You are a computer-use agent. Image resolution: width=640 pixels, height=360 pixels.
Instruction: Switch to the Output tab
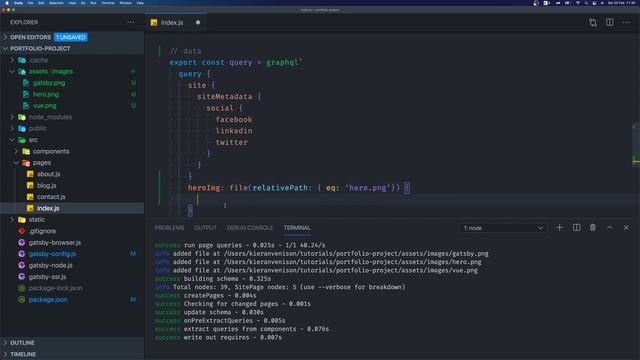tap(205, 228)
